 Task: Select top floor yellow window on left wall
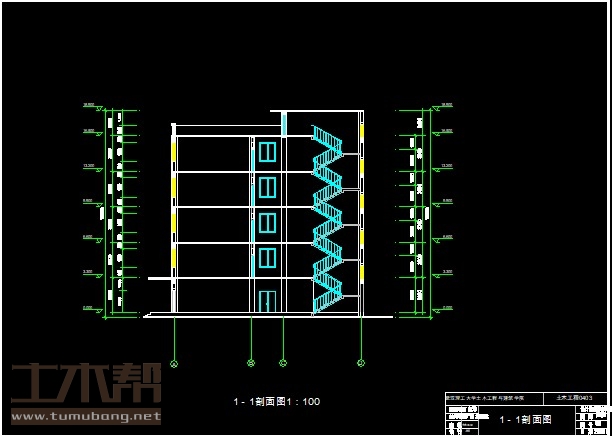pos(175,151)
